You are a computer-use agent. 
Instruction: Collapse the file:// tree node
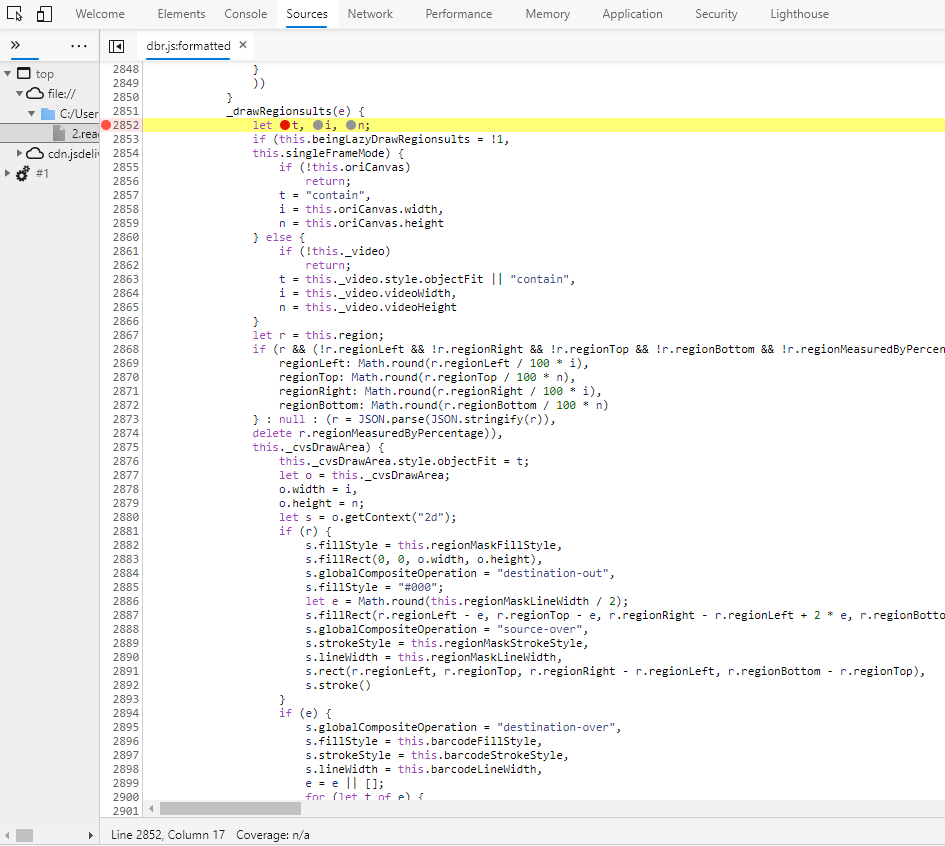(19, 94)
